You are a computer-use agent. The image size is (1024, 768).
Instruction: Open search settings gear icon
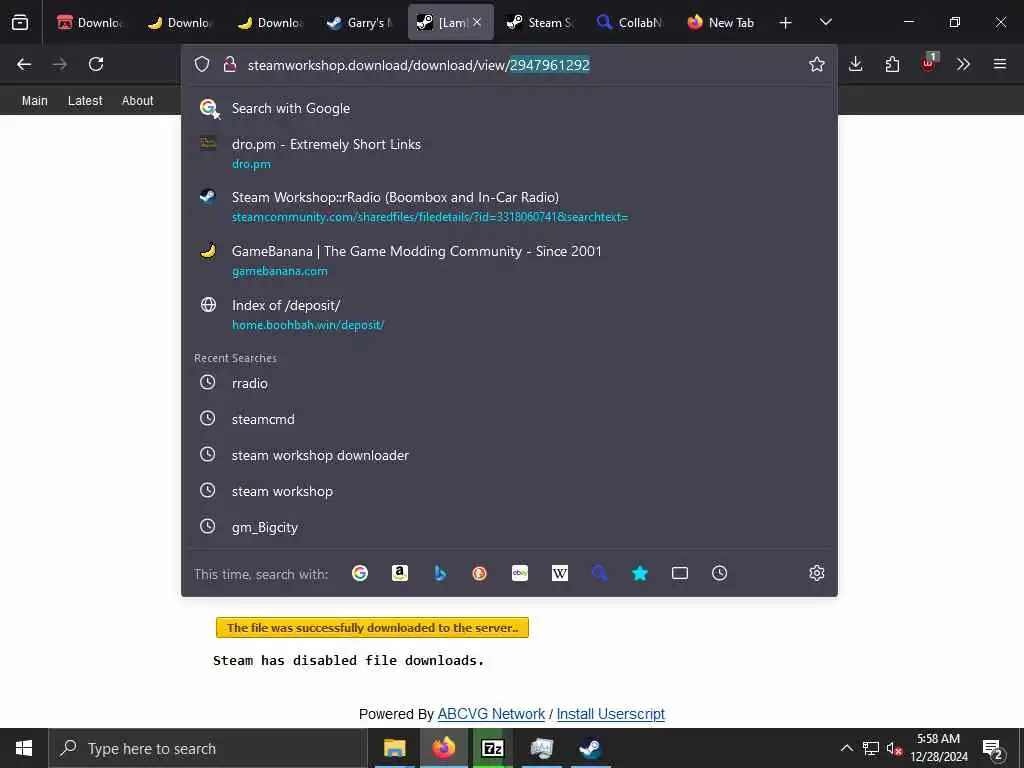click(x=816, y=573)
